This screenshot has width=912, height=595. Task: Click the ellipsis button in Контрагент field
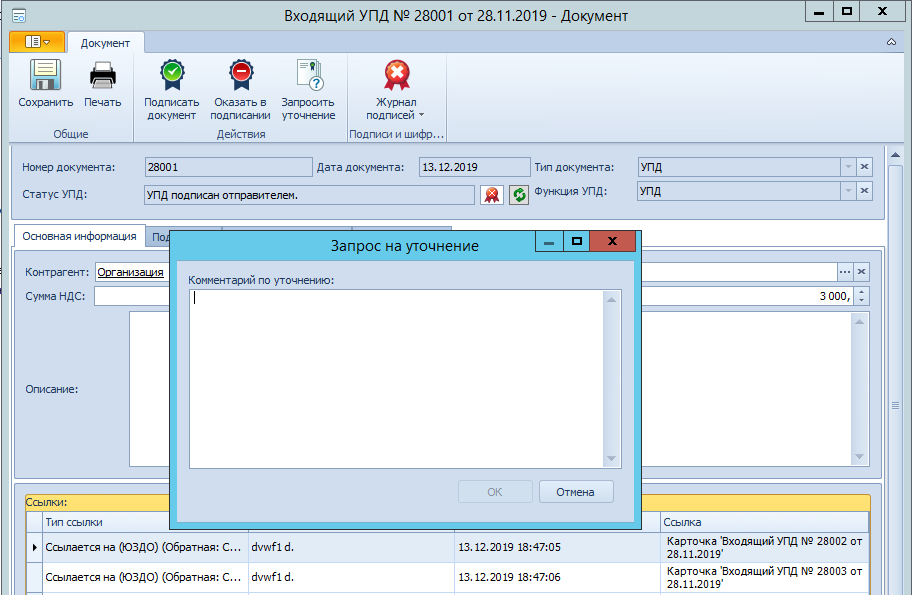pos(845,272)
